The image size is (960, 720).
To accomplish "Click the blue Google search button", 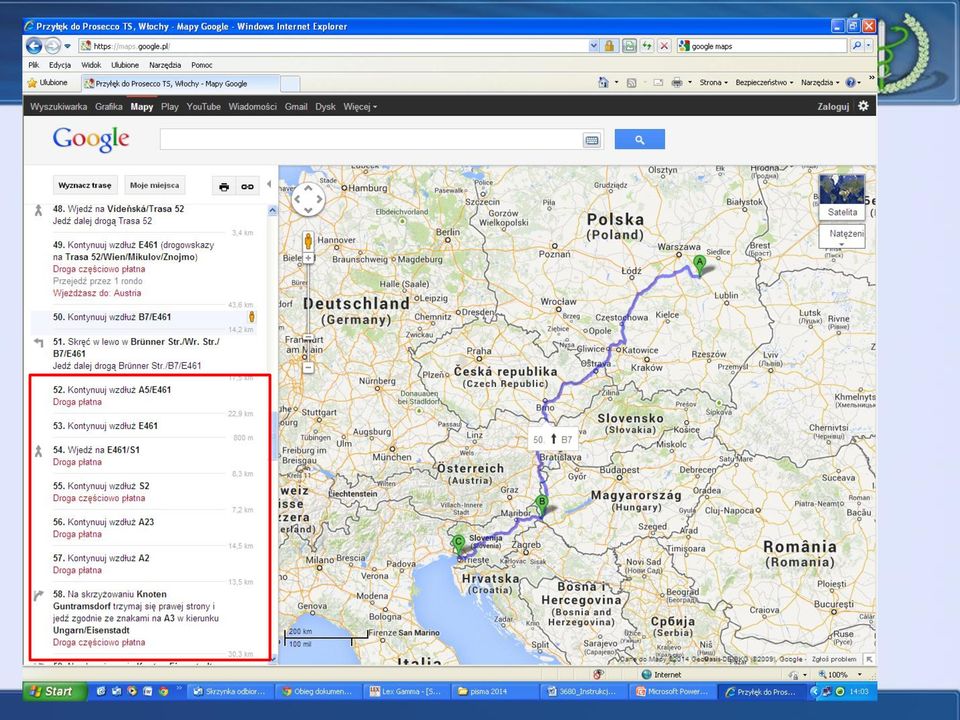I will click(x=639, y=139).
